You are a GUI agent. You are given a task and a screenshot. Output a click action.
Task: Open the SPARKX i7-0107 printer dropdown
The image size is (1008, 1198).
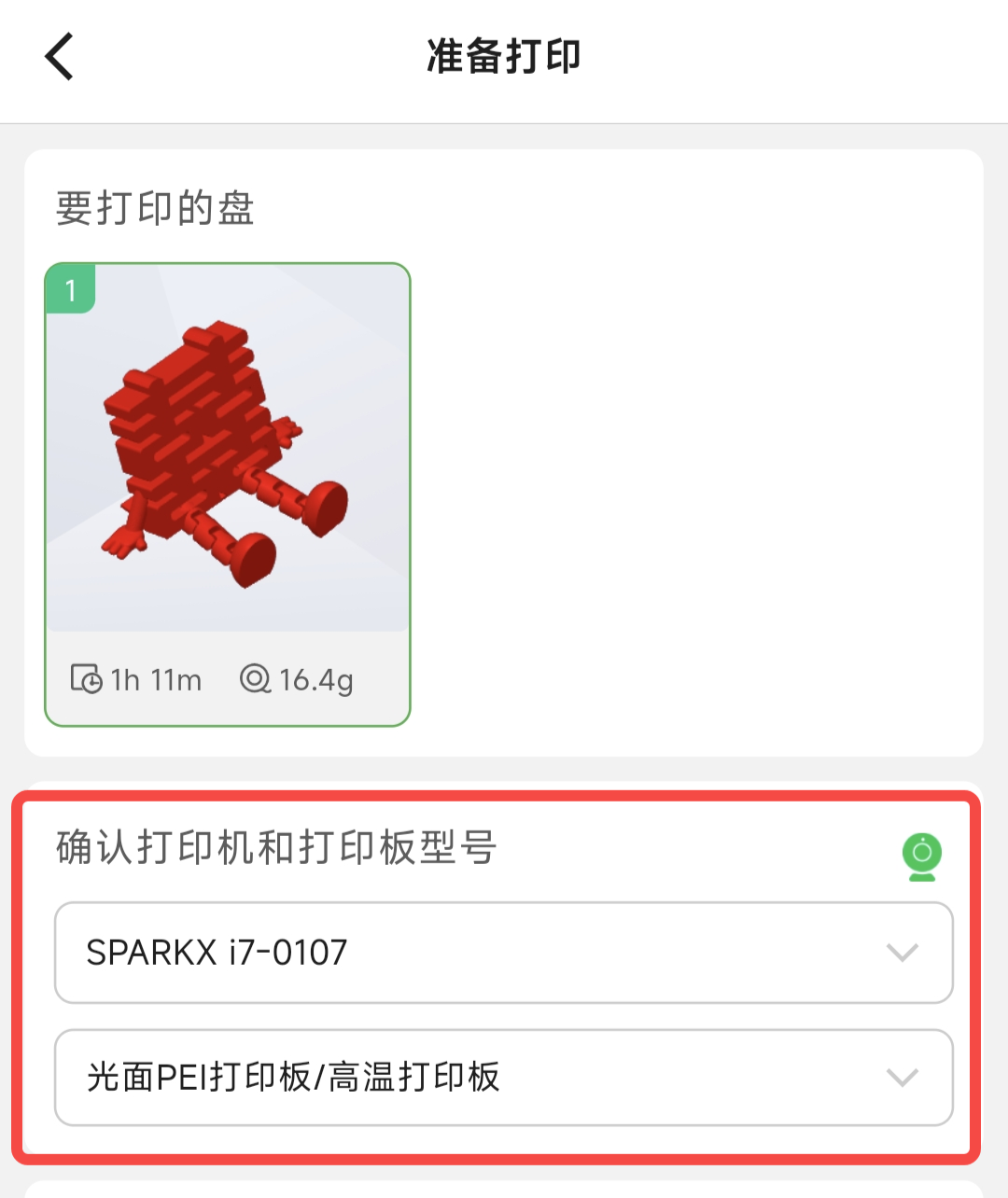[x=504, y=953]
